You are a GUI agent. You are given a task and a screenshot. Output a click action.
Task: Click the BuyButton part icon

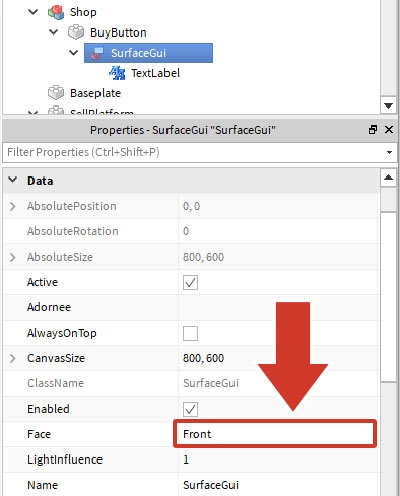[x=76, y=32]
